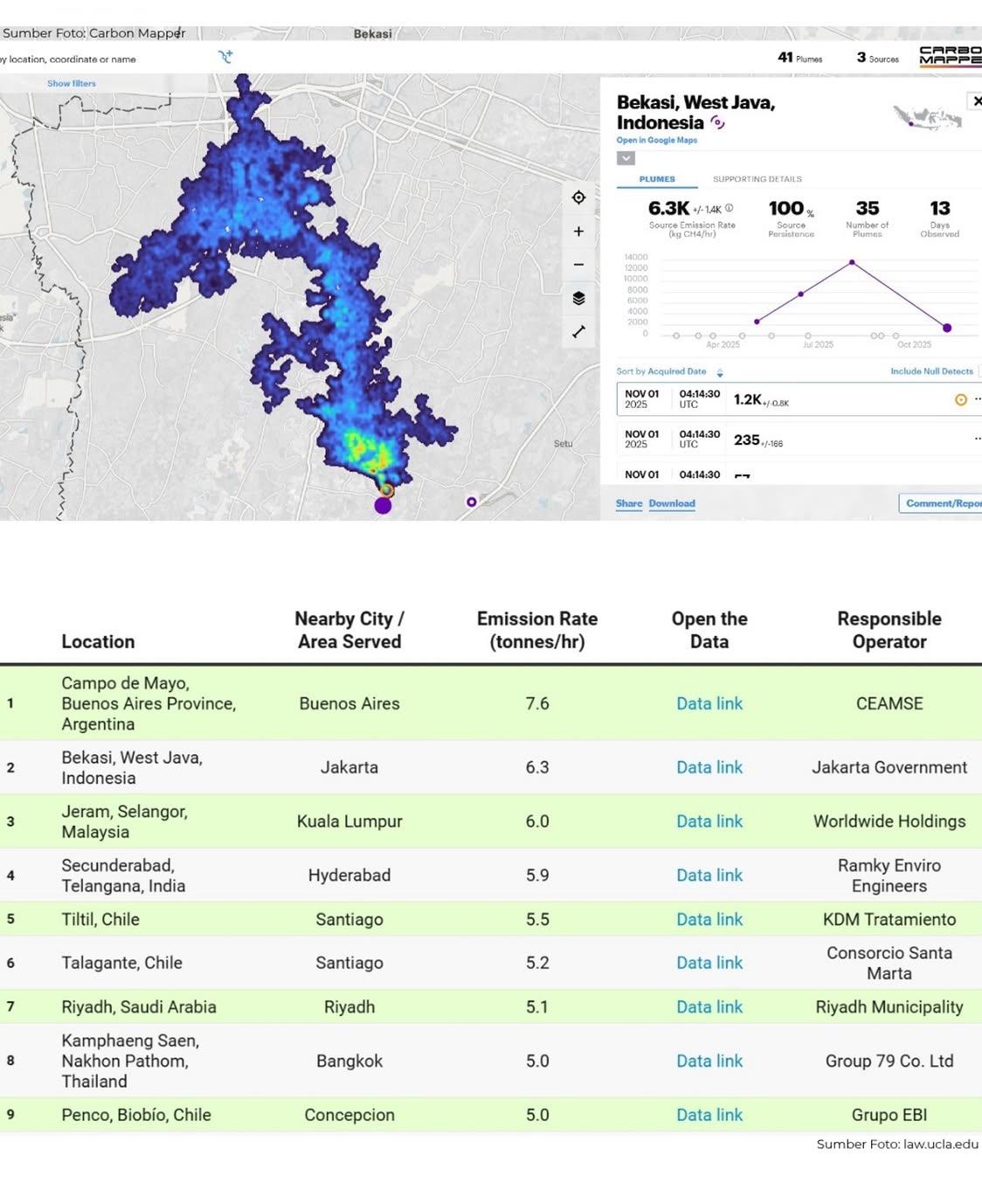Expand the gray chevron dropdown under the title
Viewport: 982px width, 1204px height.
[626, 158]
